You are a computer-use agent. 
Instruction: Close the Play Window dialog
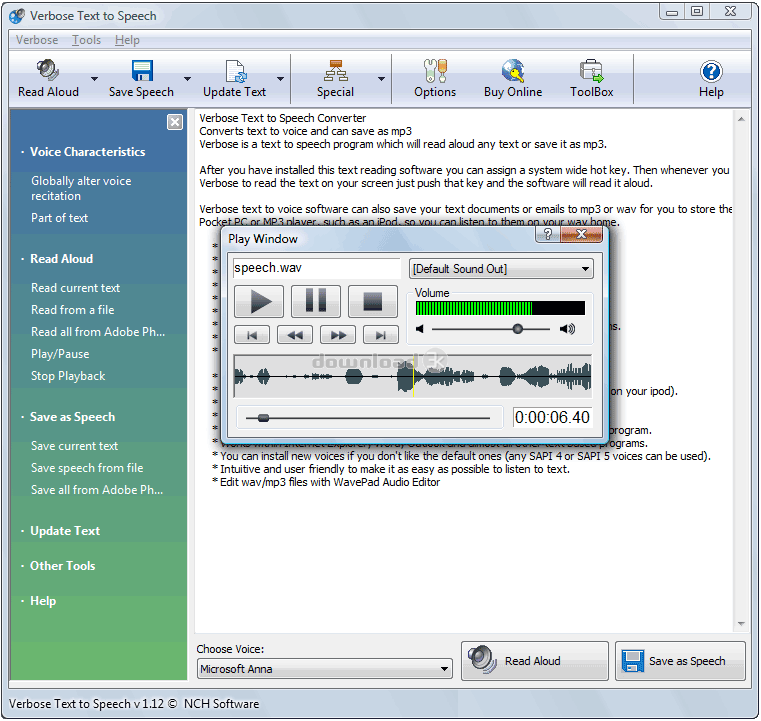[581, 234]
